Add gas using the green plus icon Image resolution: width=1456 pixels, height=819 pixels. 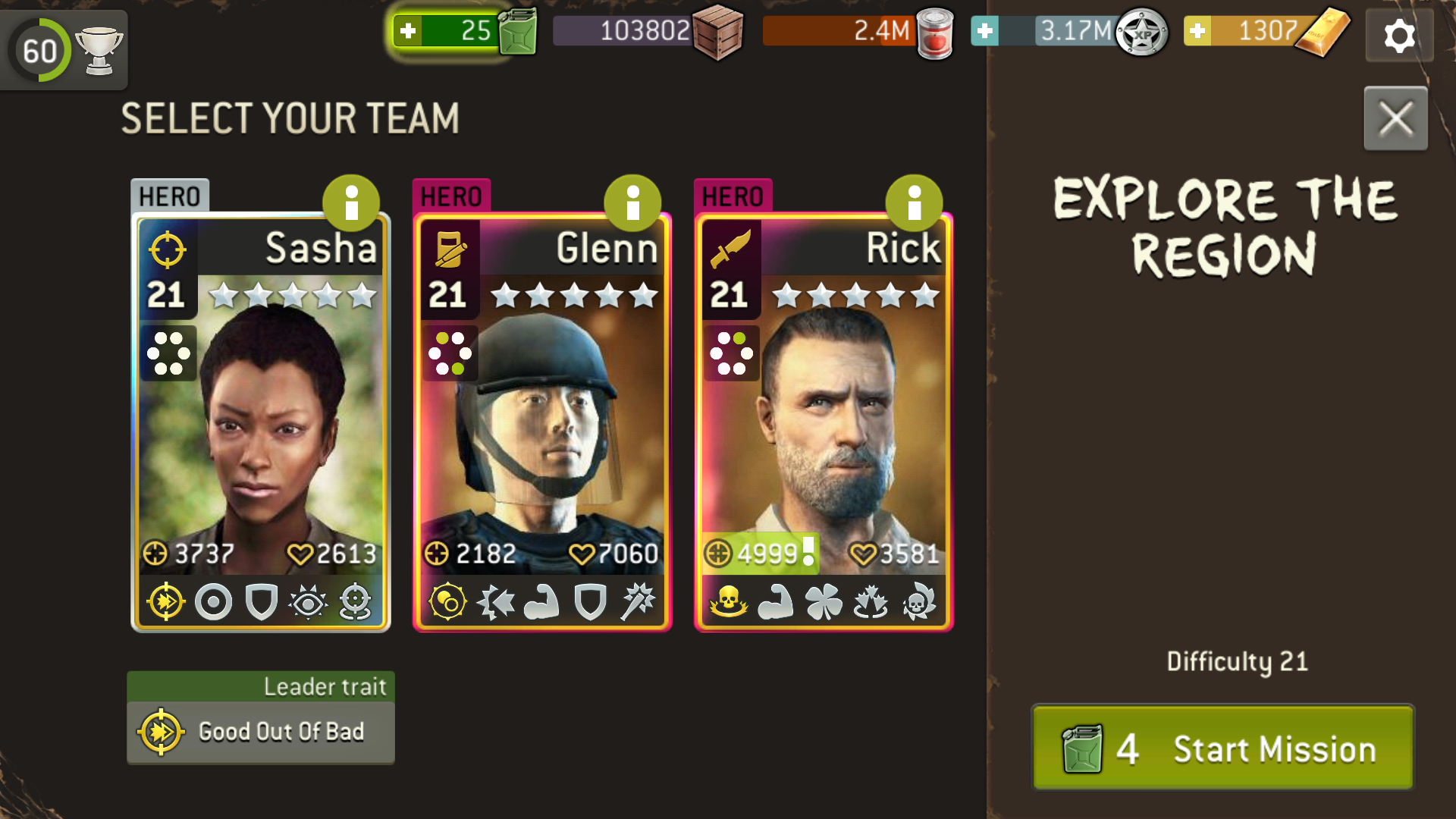click(408, 31)
